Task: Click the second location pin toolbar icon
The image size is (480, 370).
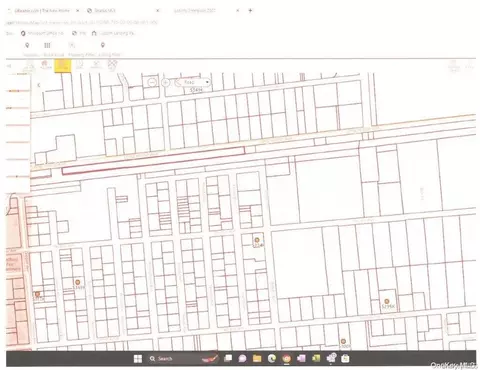Action: (103, 45)
